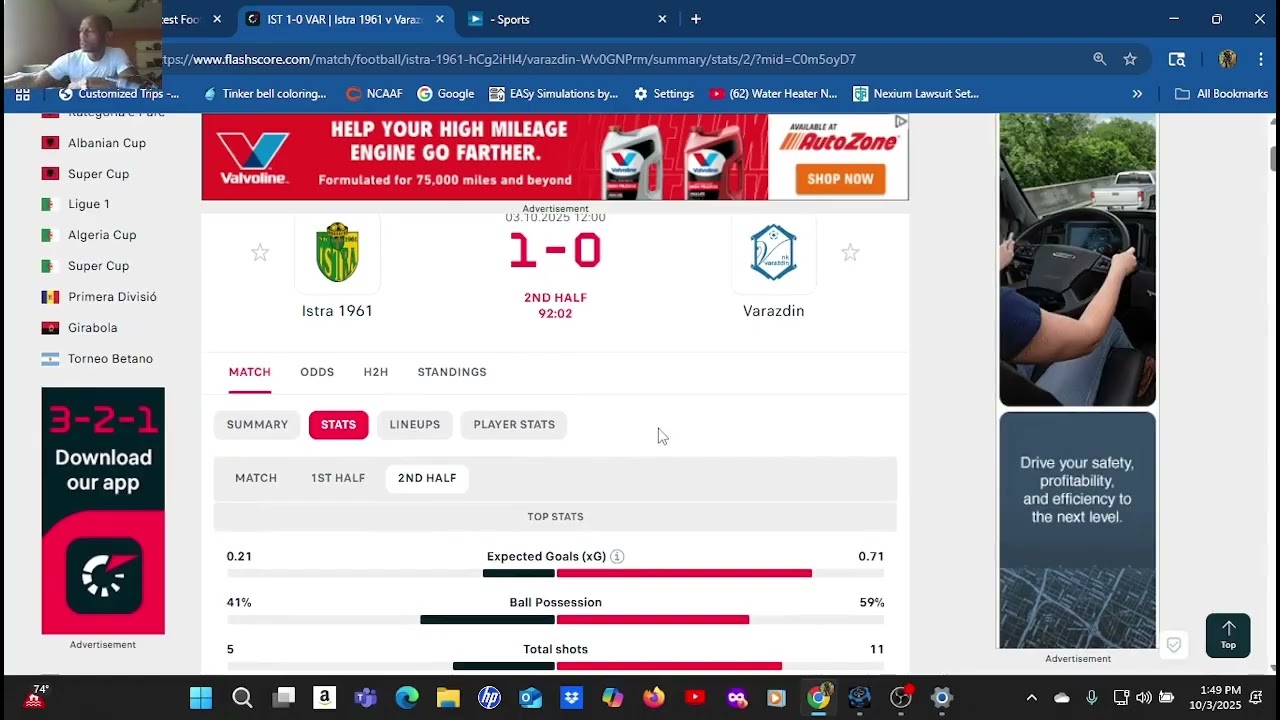Open the browser zoom magnifier icon
This screenshot has height=720, width=1280.
coord(1100,59)
